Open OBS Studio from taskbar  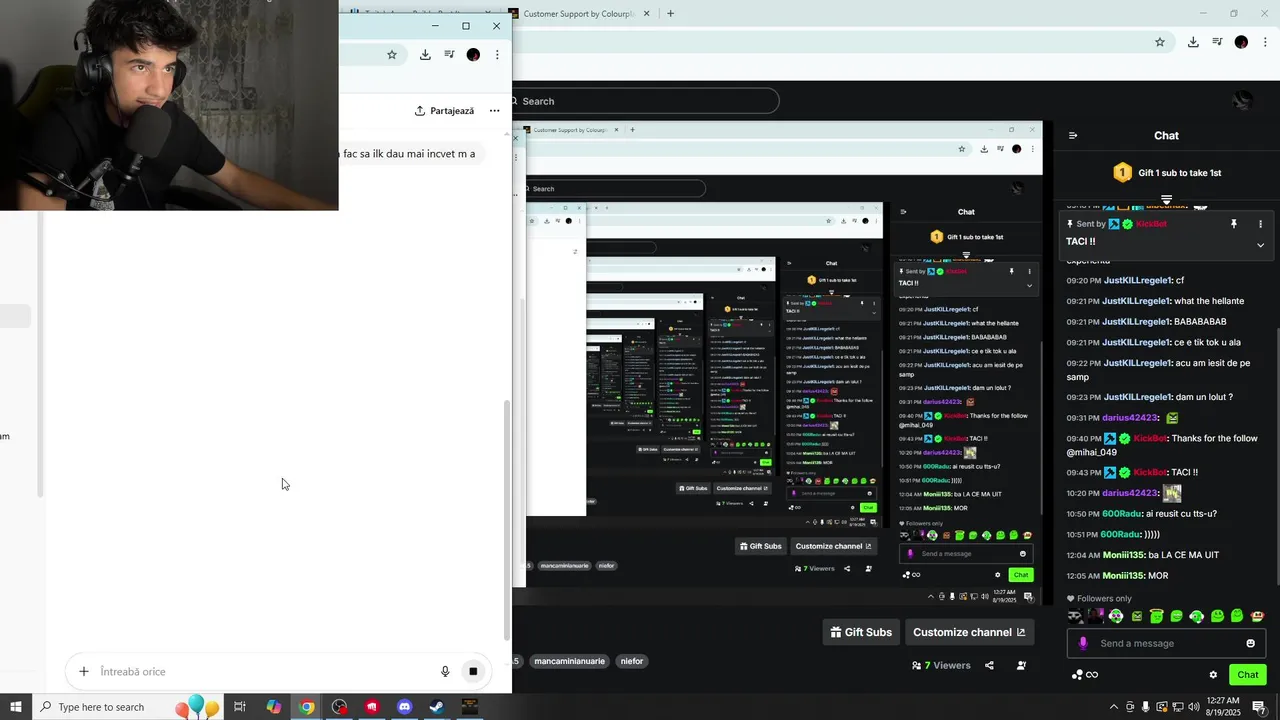click(339, 707)
